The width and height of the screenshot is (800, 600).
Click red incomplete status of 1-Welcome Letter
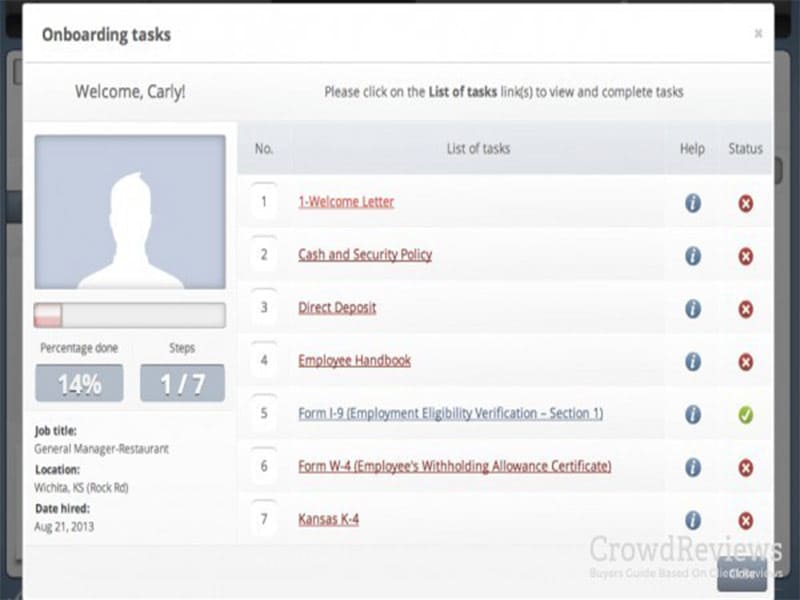tap(745, 204)
